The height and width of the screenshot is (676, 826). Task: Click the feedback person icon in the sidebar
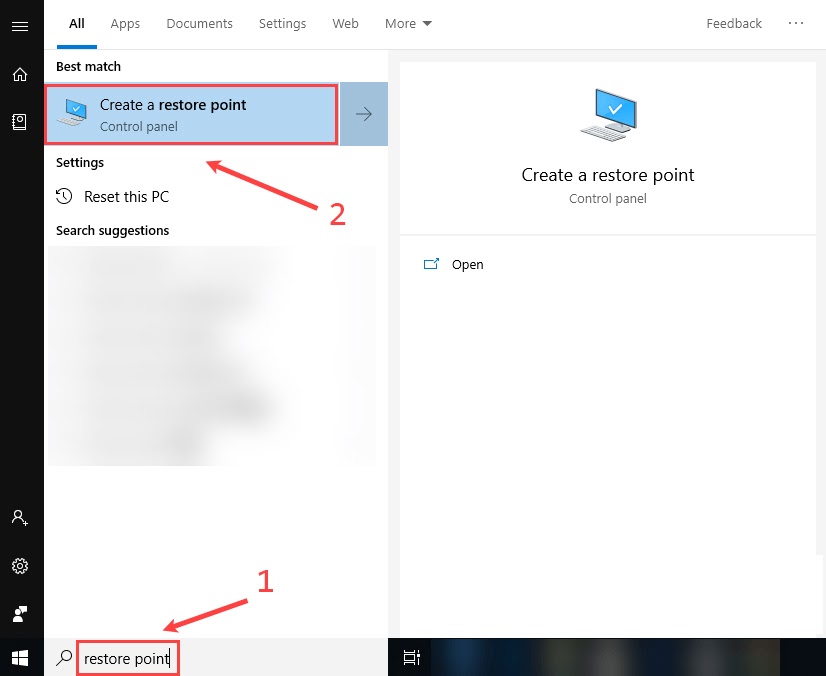[x=20, y=614]
